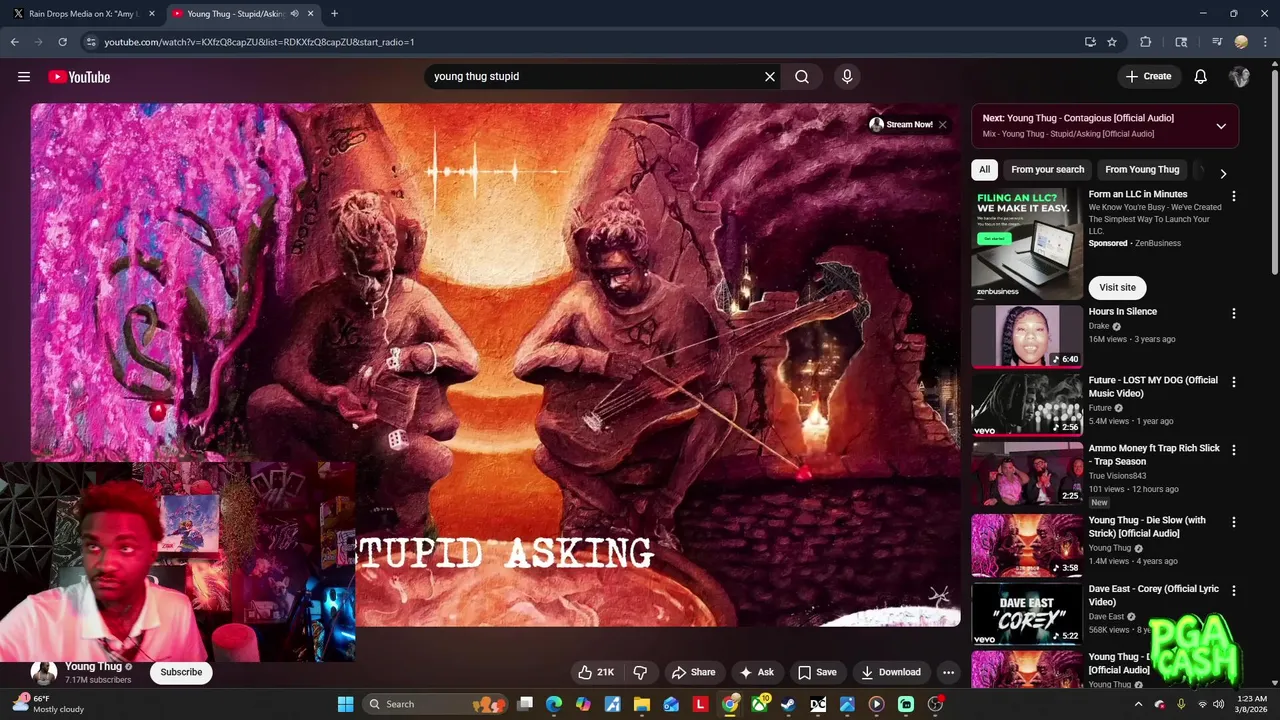Open more options for Ammo Money video
The width and height of the screenshot is (1280, 720).
[x=1233, y=451]
